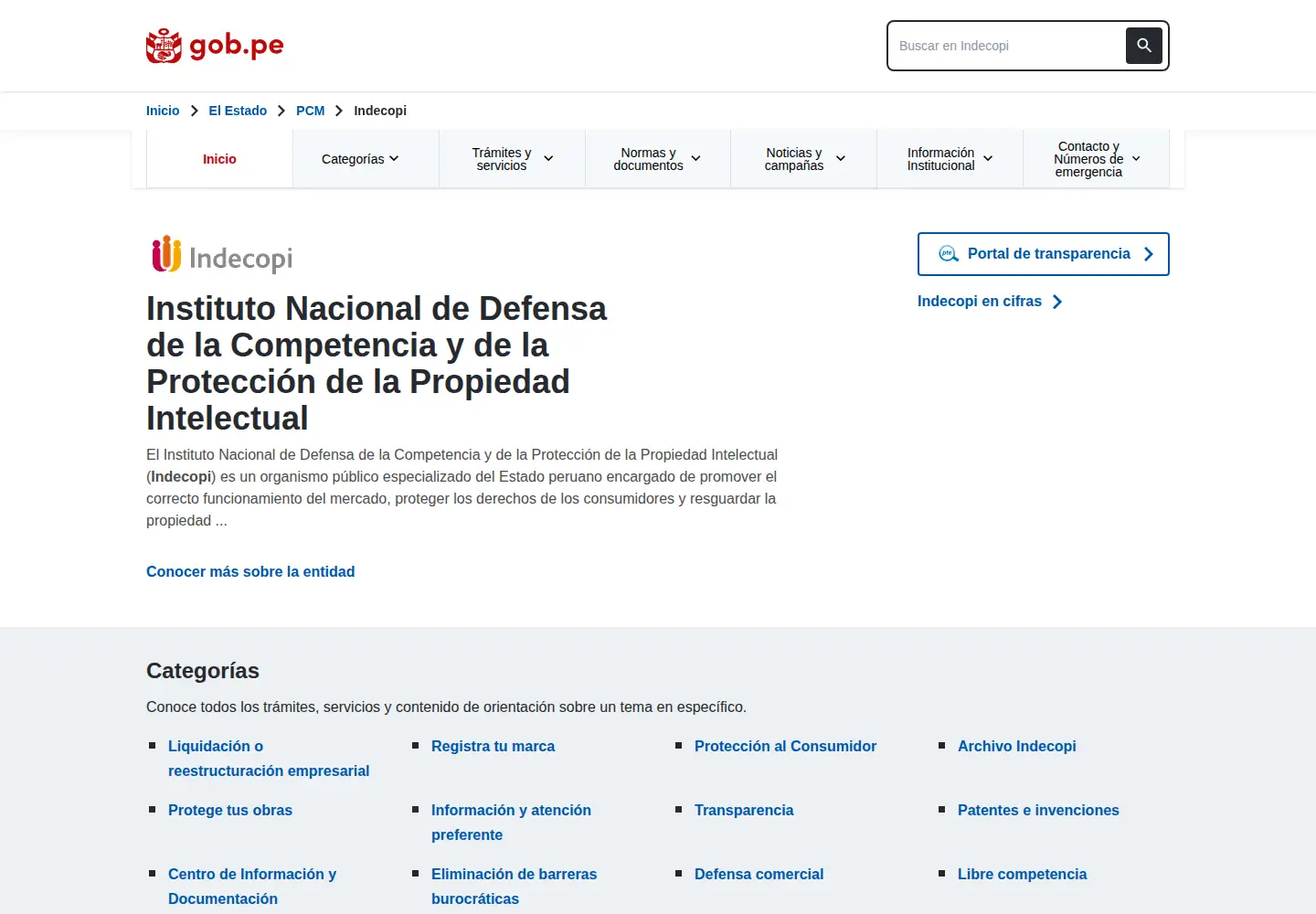1316x914 pixels.
Task: Open El Estado breadcrumb link
Action: [238, 111]
